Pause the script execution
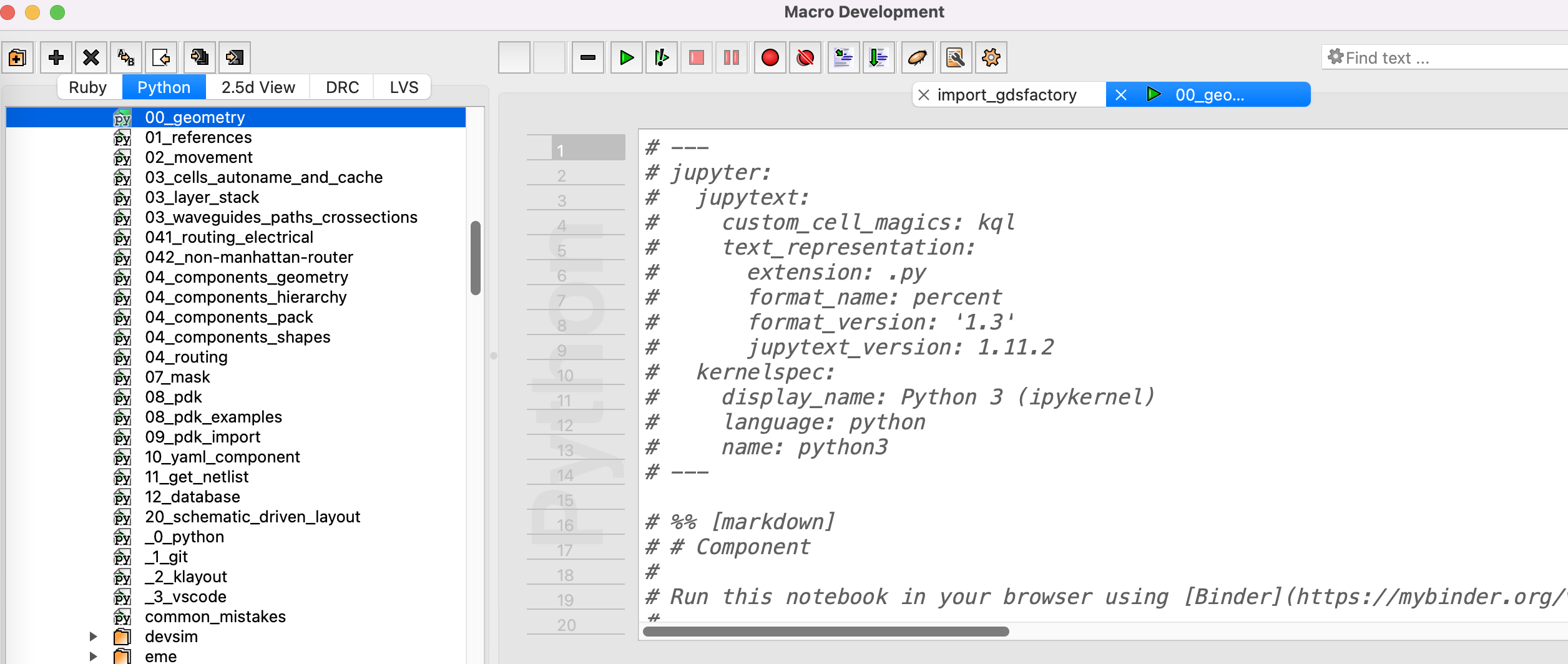Viewport: 1568px width, 664px height. [x=731, y=57]
